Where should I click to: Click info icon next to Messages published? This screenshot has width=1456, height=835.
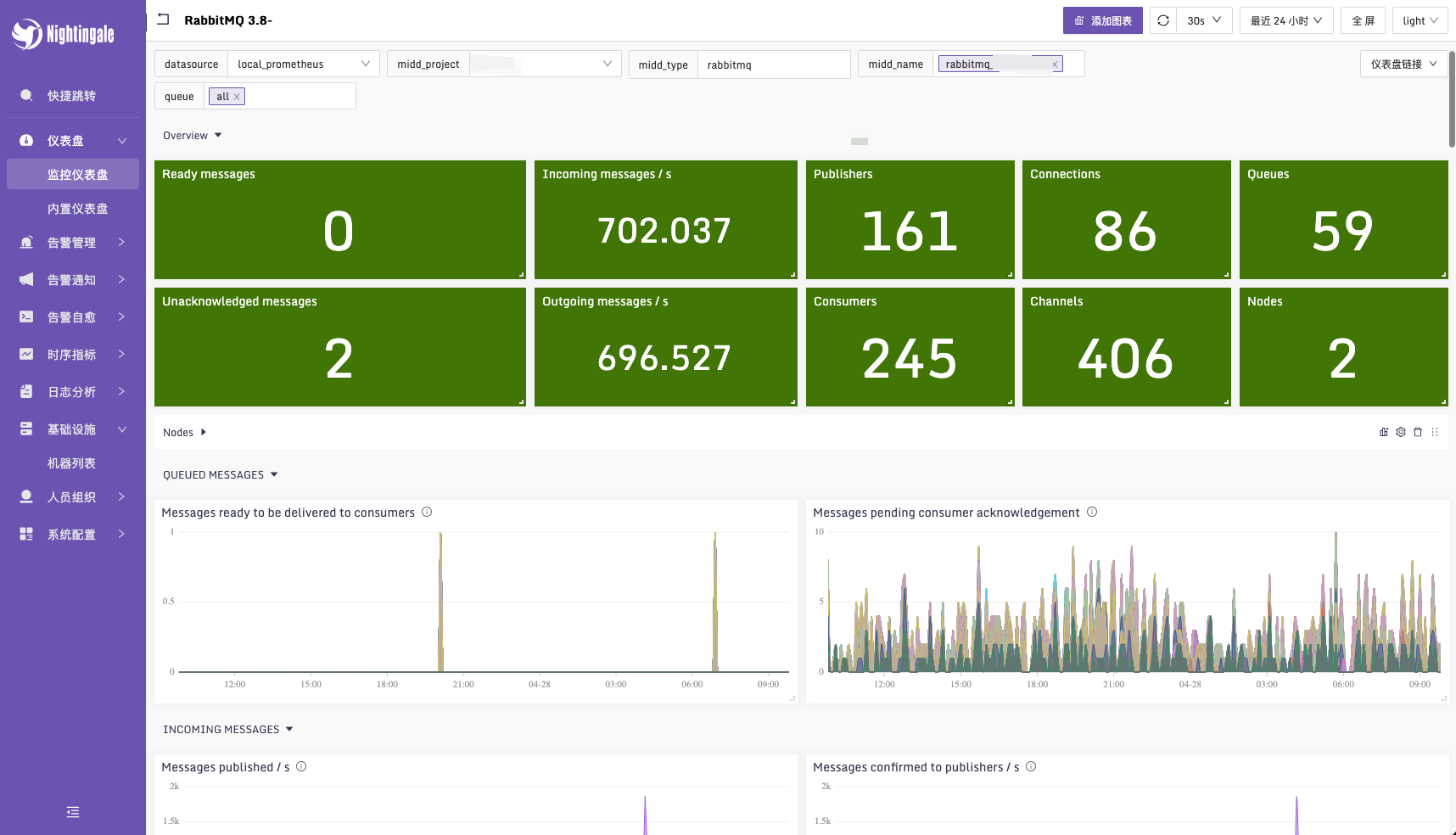(301, 766)
